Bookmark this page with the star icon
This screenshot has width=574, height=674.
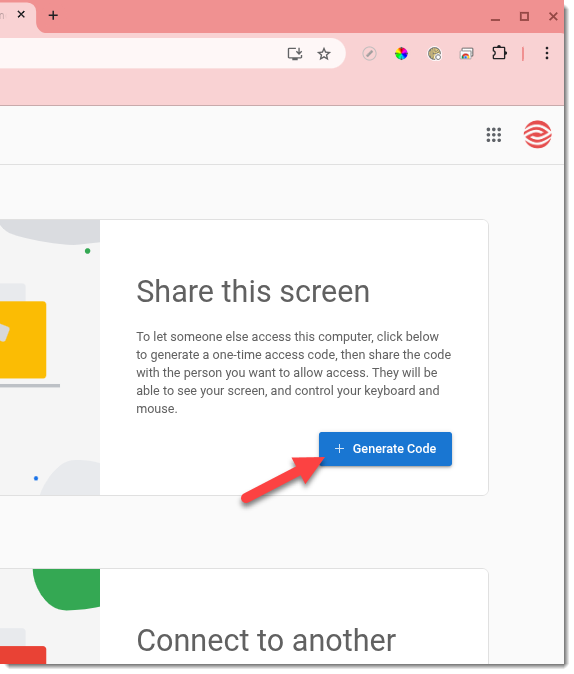[x=324, y=54]
